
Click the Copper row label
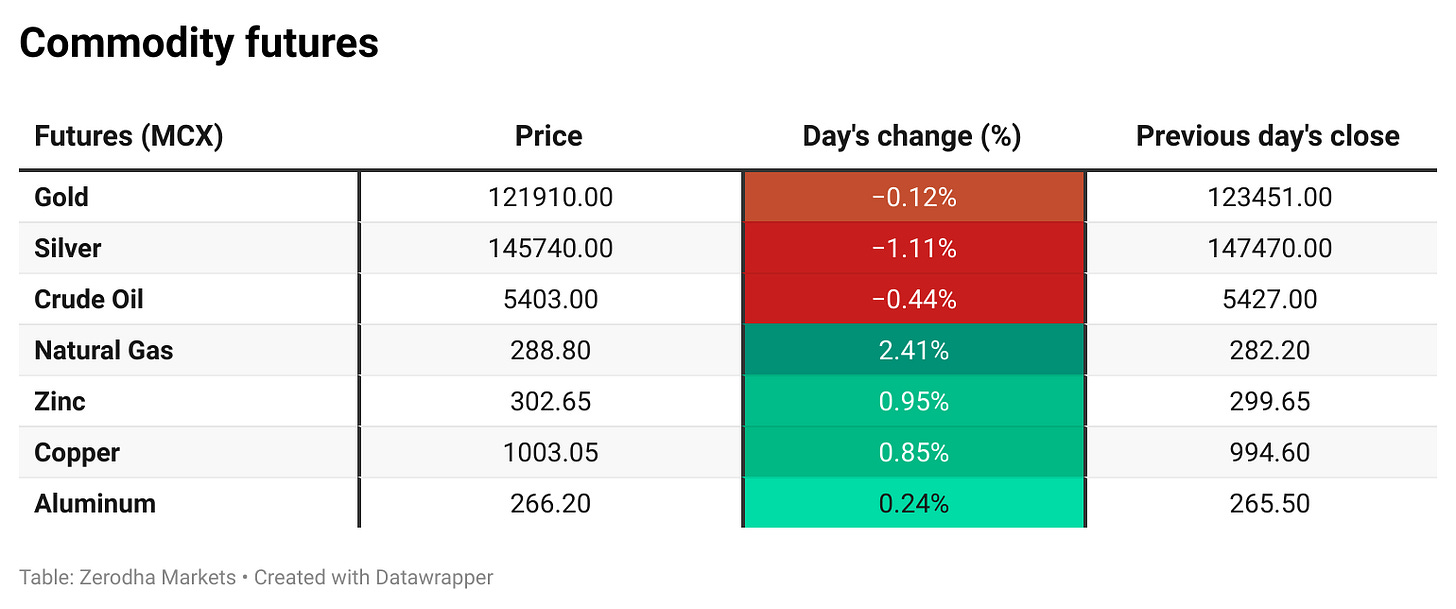click(77, 452)
